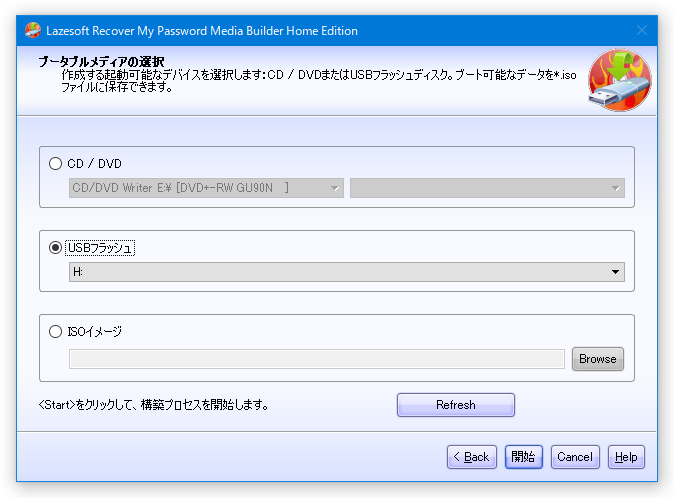Click the Lazesoft app icon in title bar
674x498 pixels.
tap(33, 31)
